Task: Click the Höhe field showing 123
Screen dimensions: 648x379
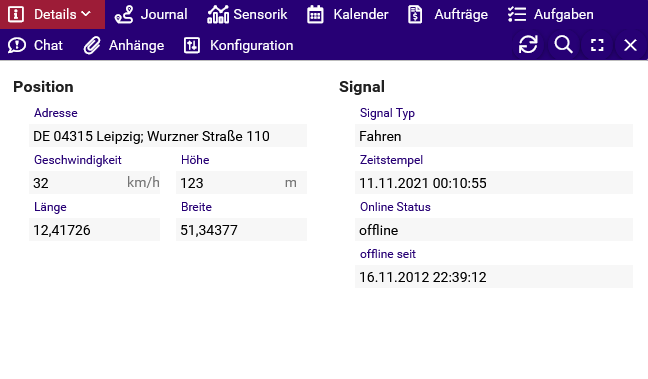Action: tap(241, 183)
